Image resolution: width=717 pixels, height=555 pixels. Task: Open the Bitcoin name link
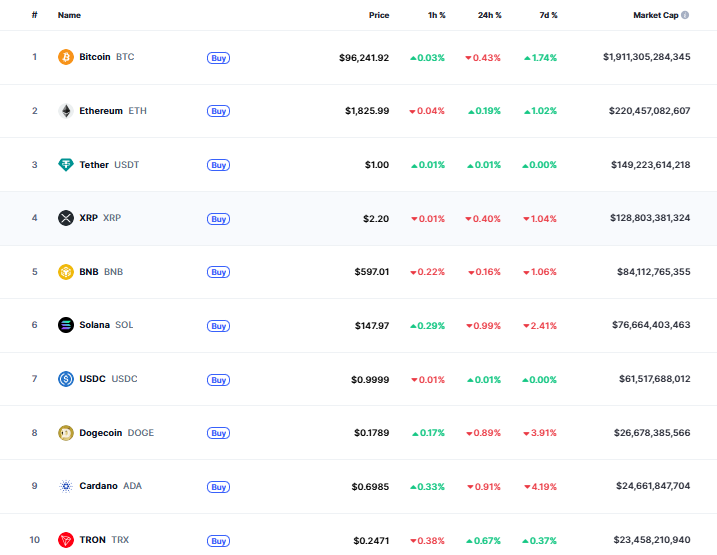(95, 57)
